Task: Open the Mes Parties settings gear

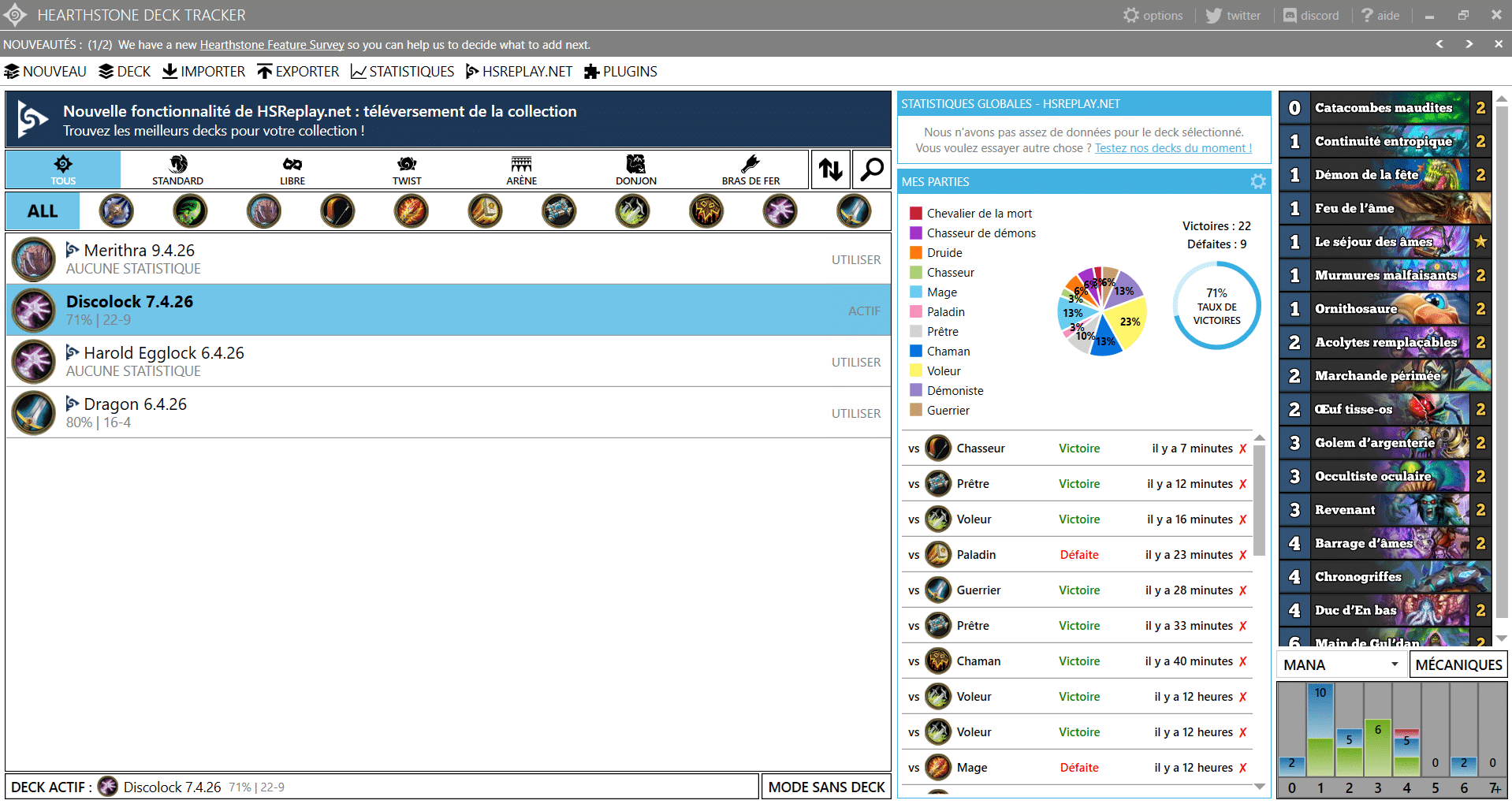Action: [x=1258, y=182]
